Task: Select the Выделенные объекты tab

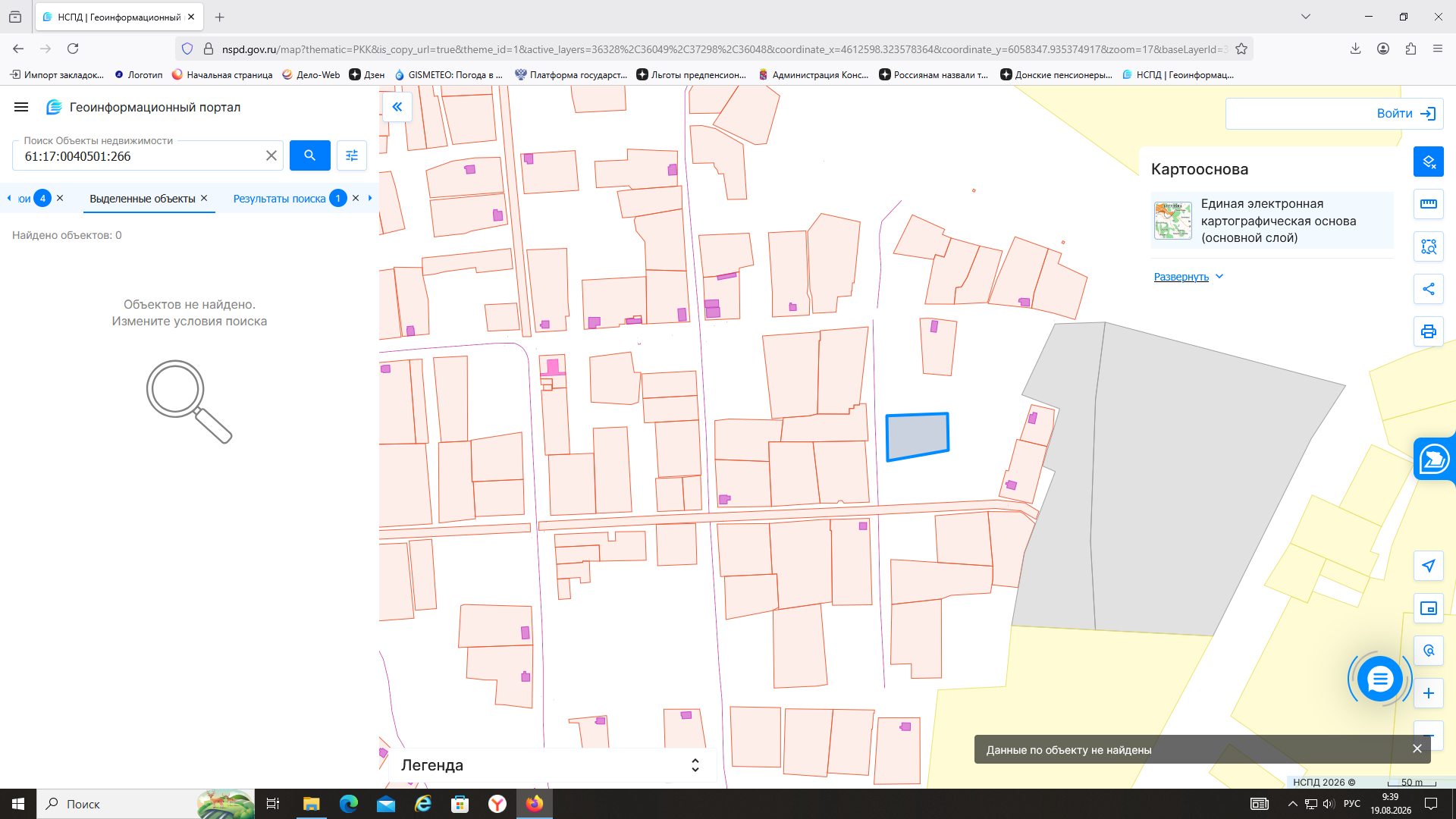Action: (x=143, y=199)
